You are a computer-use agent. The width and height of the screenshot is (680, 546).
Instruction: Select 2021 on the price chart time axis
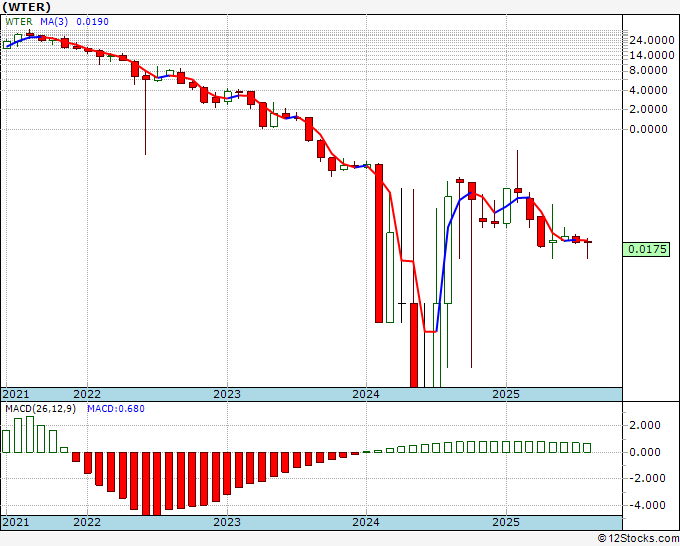coord(16,394)
